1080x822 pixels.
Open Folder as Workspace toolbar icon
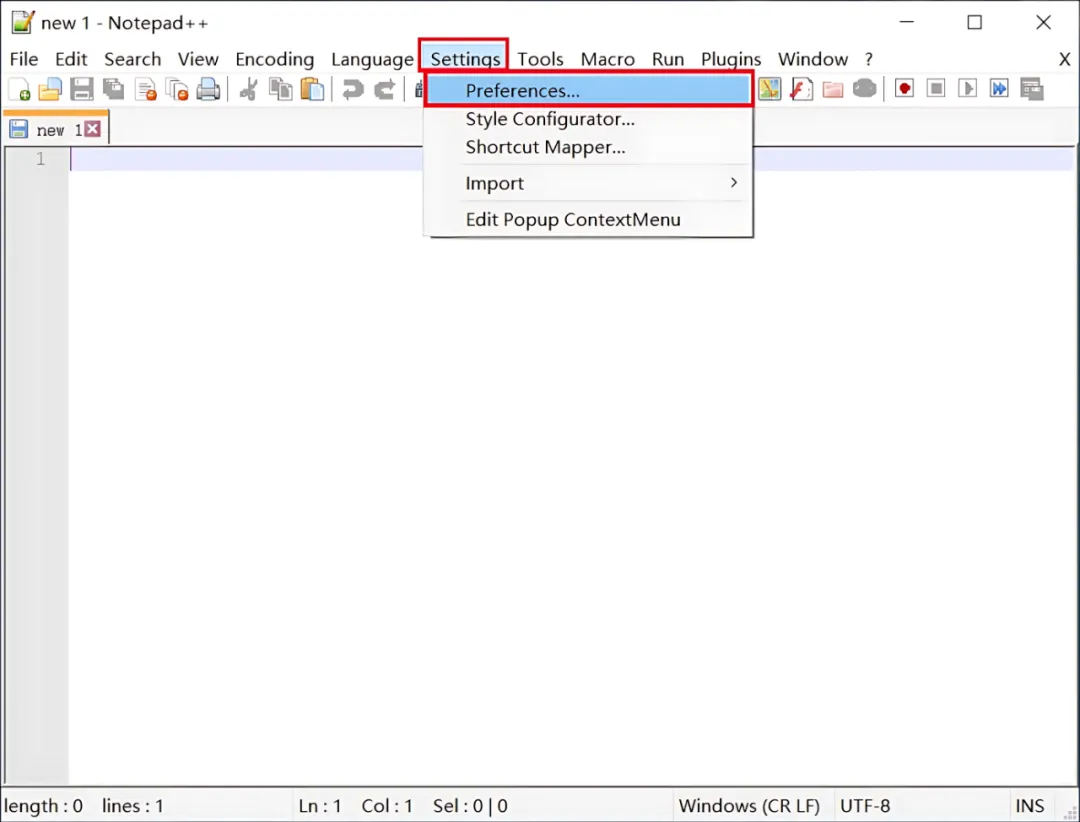point(833,89)
